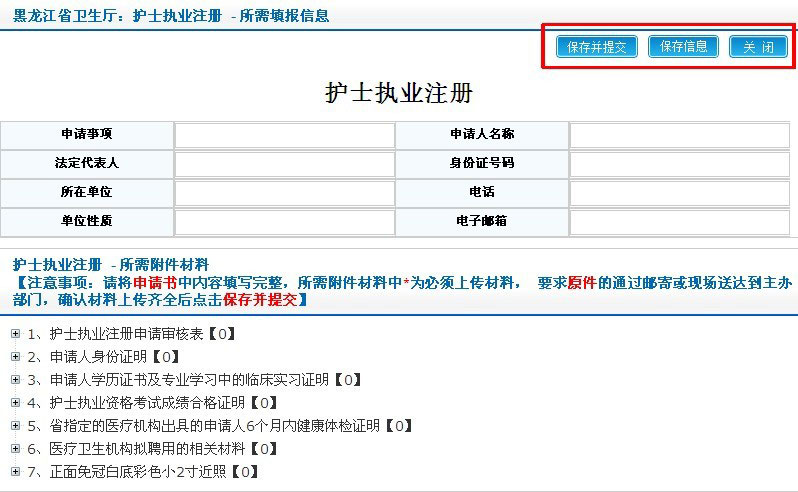Focus the 申请事项 input field
The image size is (798, 492).
click(285, 134)
